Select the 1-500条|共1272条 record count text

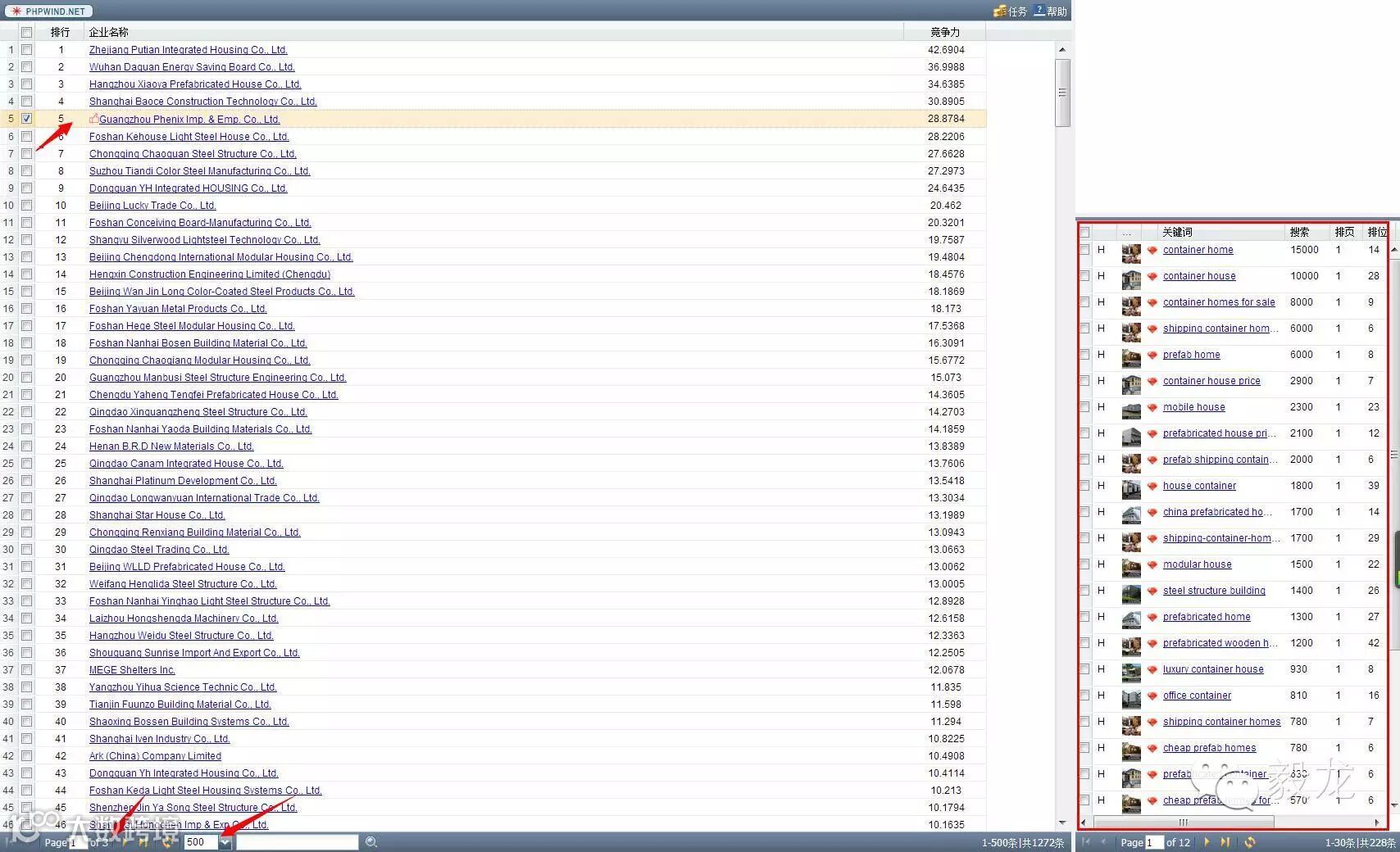point(1023,843)
